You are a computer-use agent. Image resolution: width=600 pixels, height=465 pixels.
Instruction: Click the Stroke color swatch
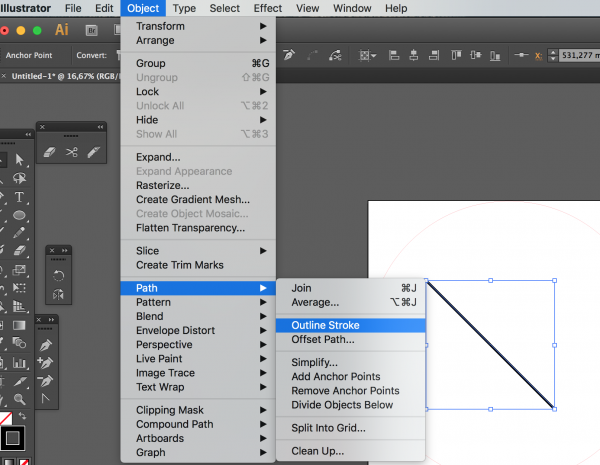tap(13, 438)
